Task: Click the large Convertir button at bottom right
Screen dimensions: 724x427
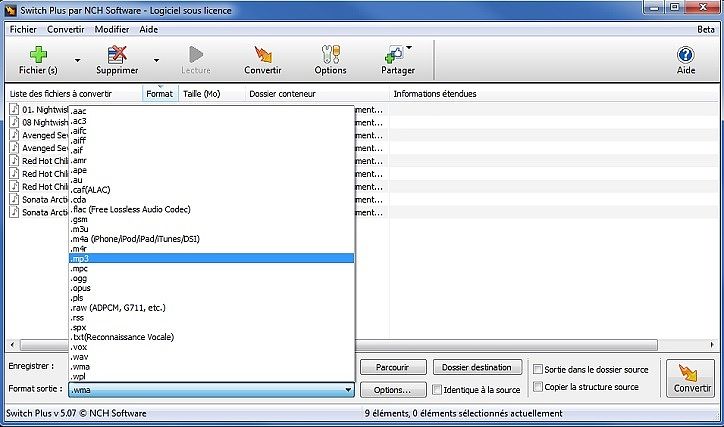Action: click(x=690, y=378)
